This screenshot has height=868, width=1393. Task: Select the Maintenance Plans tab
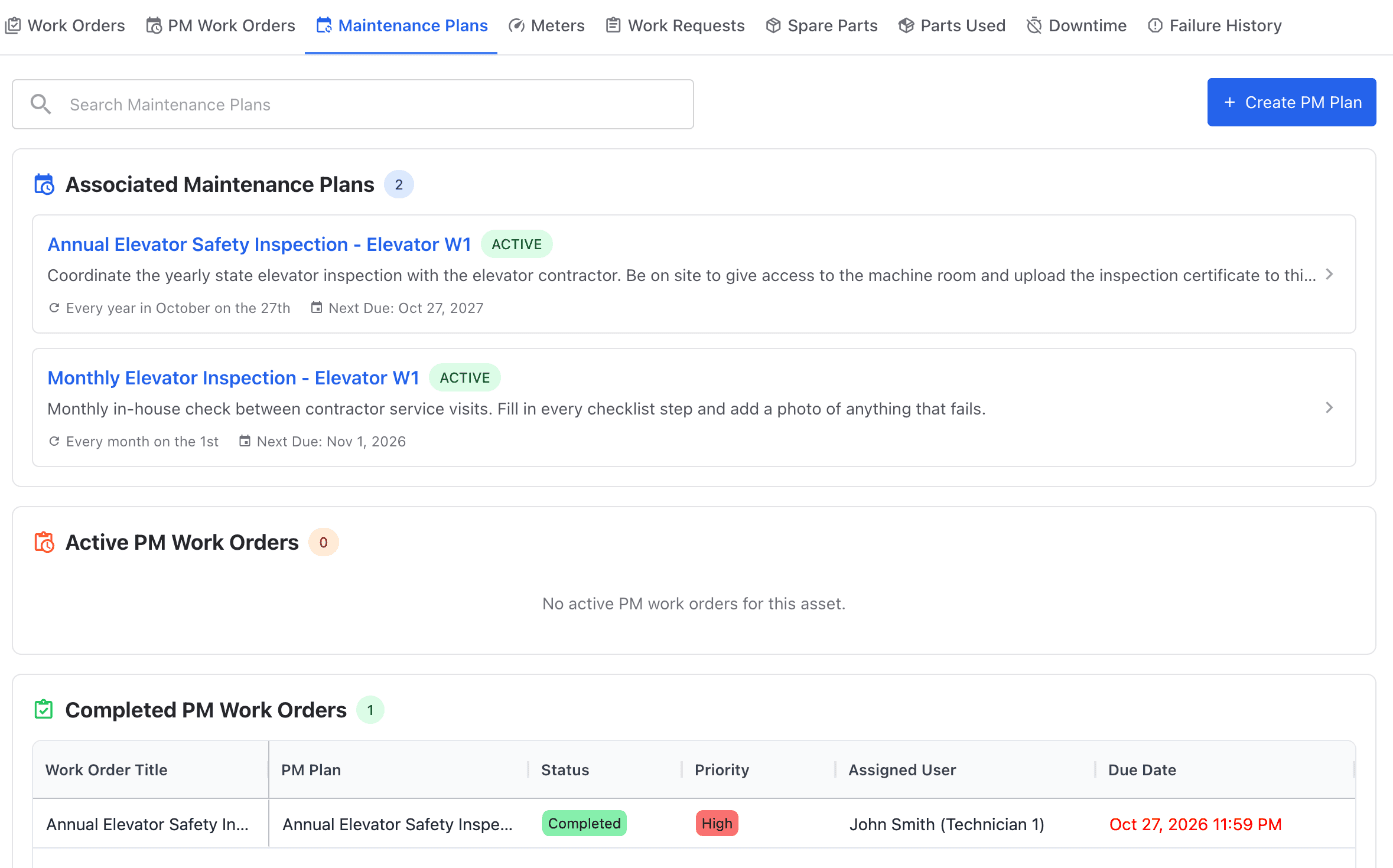pos(401,26)
